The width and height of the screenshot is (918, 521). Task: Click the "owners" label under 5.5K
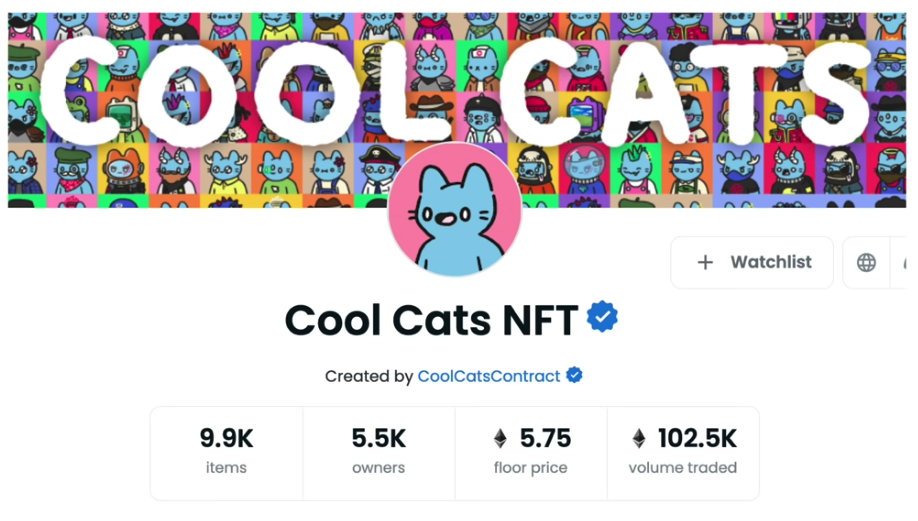(x=378, y=468)
